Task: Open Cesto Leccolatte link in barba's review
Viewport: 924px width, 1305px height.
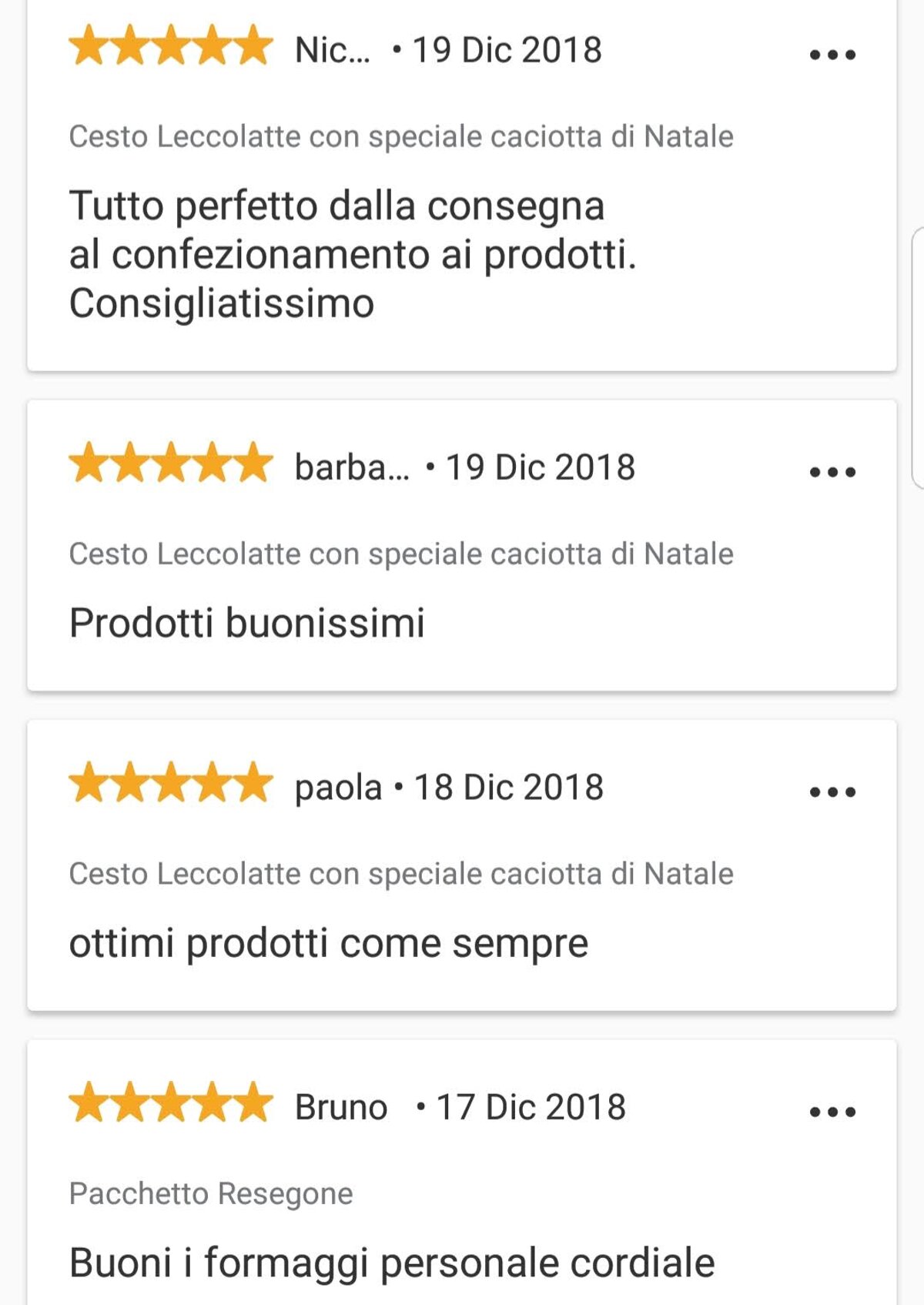Action: (x=400, y=554)
